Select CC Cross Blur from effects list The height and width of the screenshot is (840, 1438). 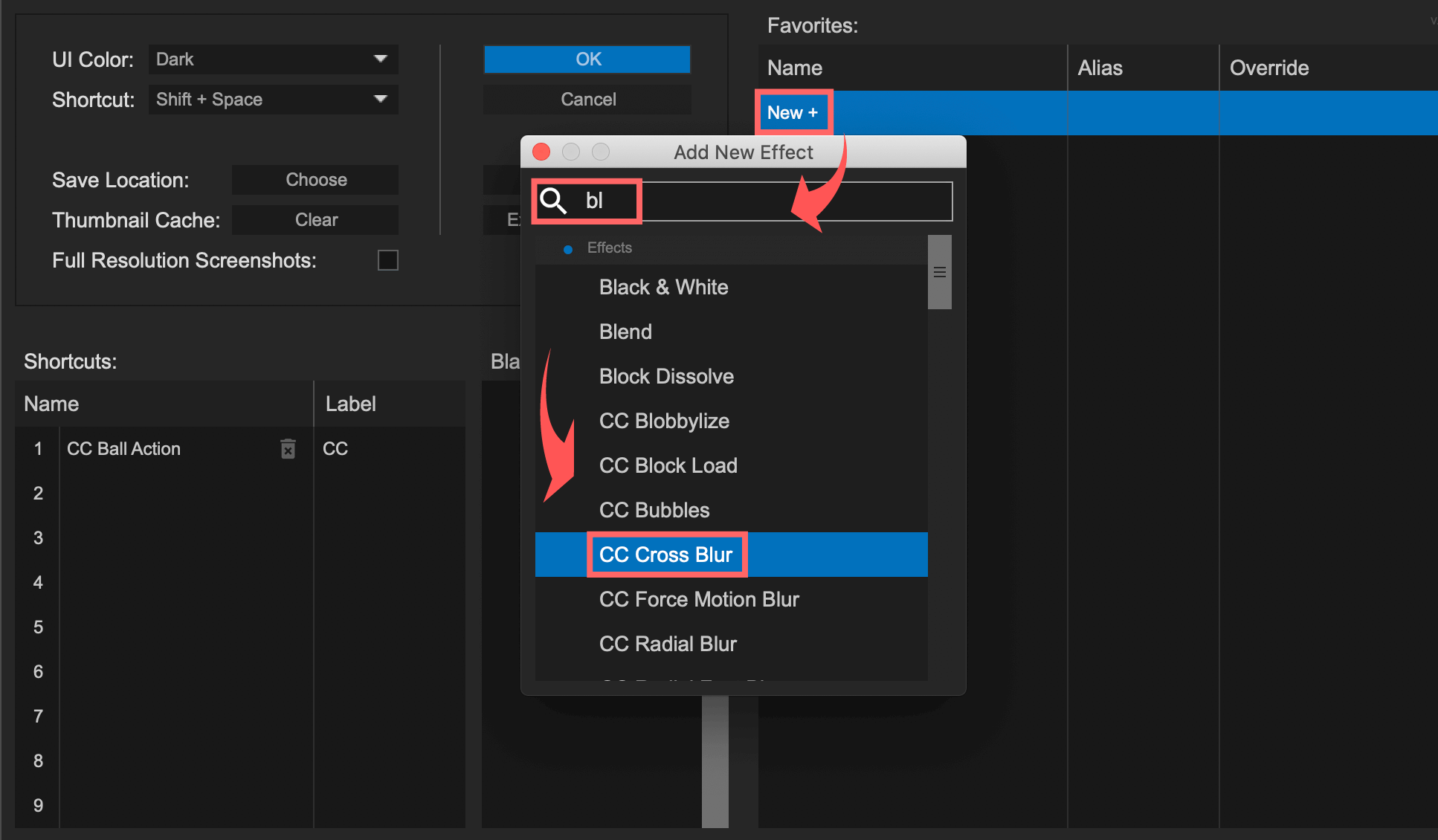666,555
